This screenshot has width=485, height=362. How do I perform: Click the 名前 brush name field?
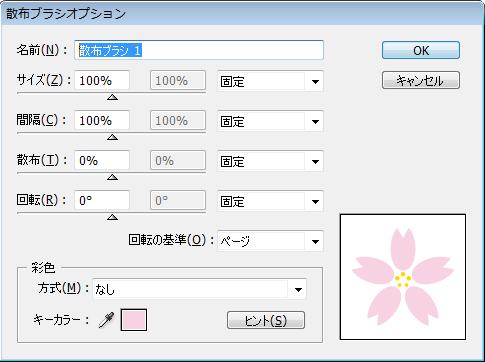pos(199,50)
